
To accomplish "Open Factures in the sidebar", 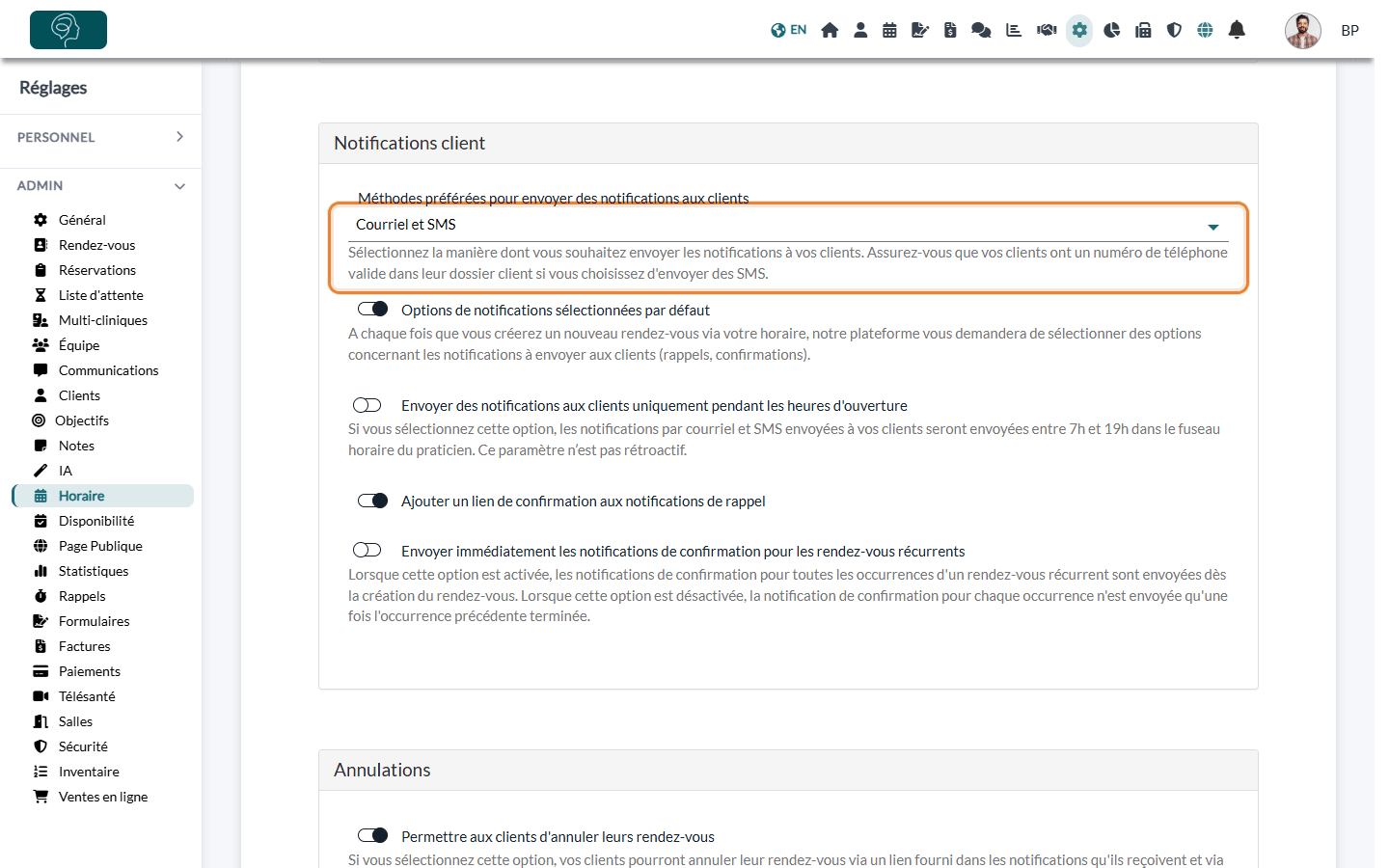I will (84, 646).
